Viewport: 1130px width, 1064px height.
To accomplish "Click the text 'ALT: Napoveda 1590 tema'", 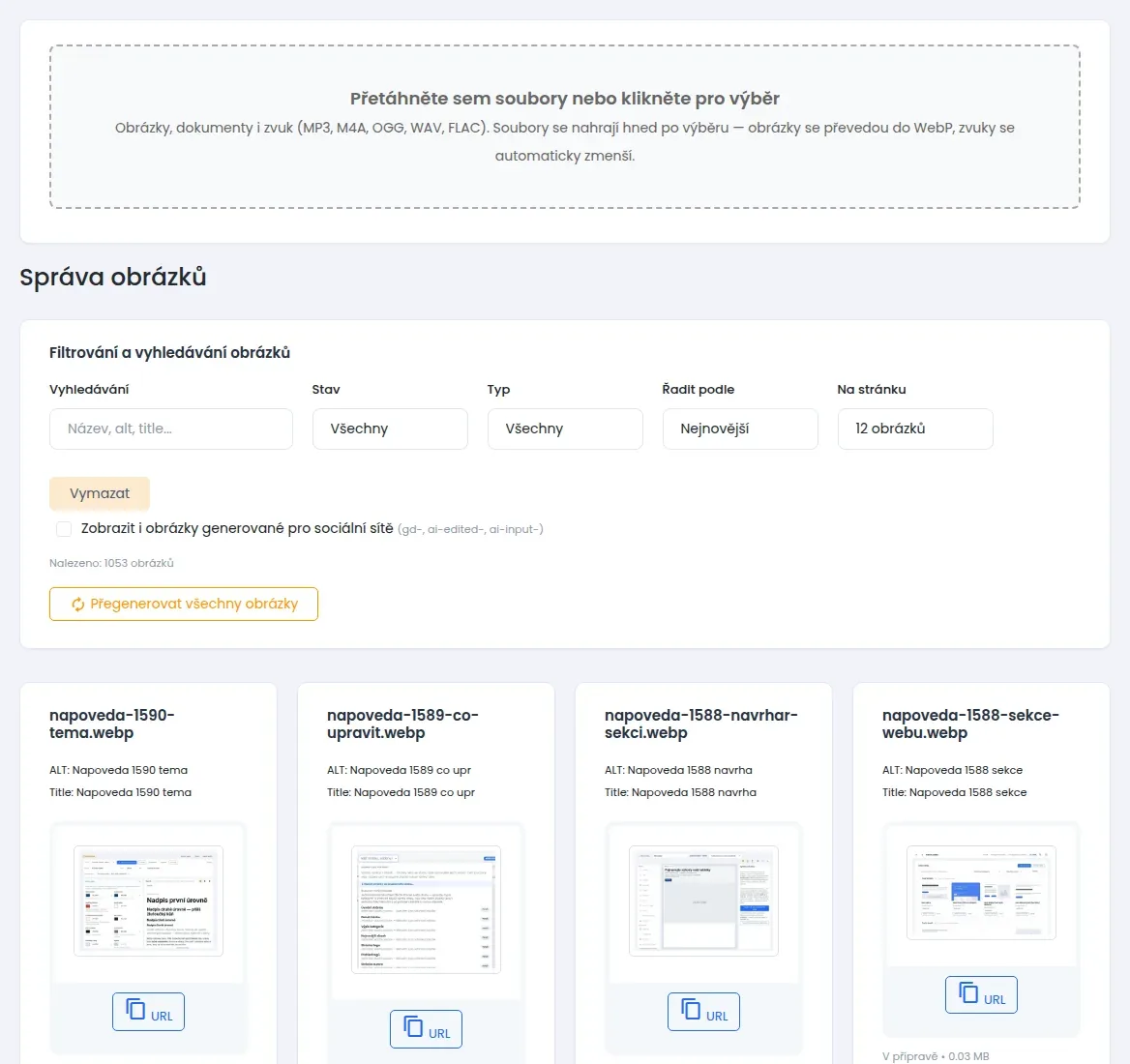I will coord(118,770).
